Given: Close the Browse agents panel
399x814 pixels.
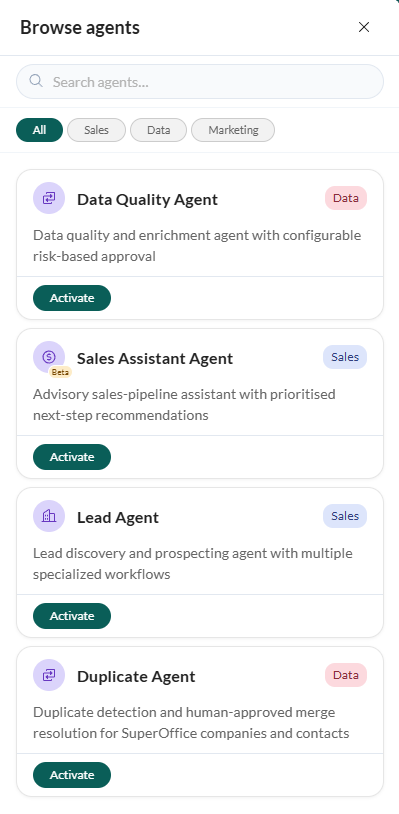Looking at the screenshot, I should [x=364, y=28].
